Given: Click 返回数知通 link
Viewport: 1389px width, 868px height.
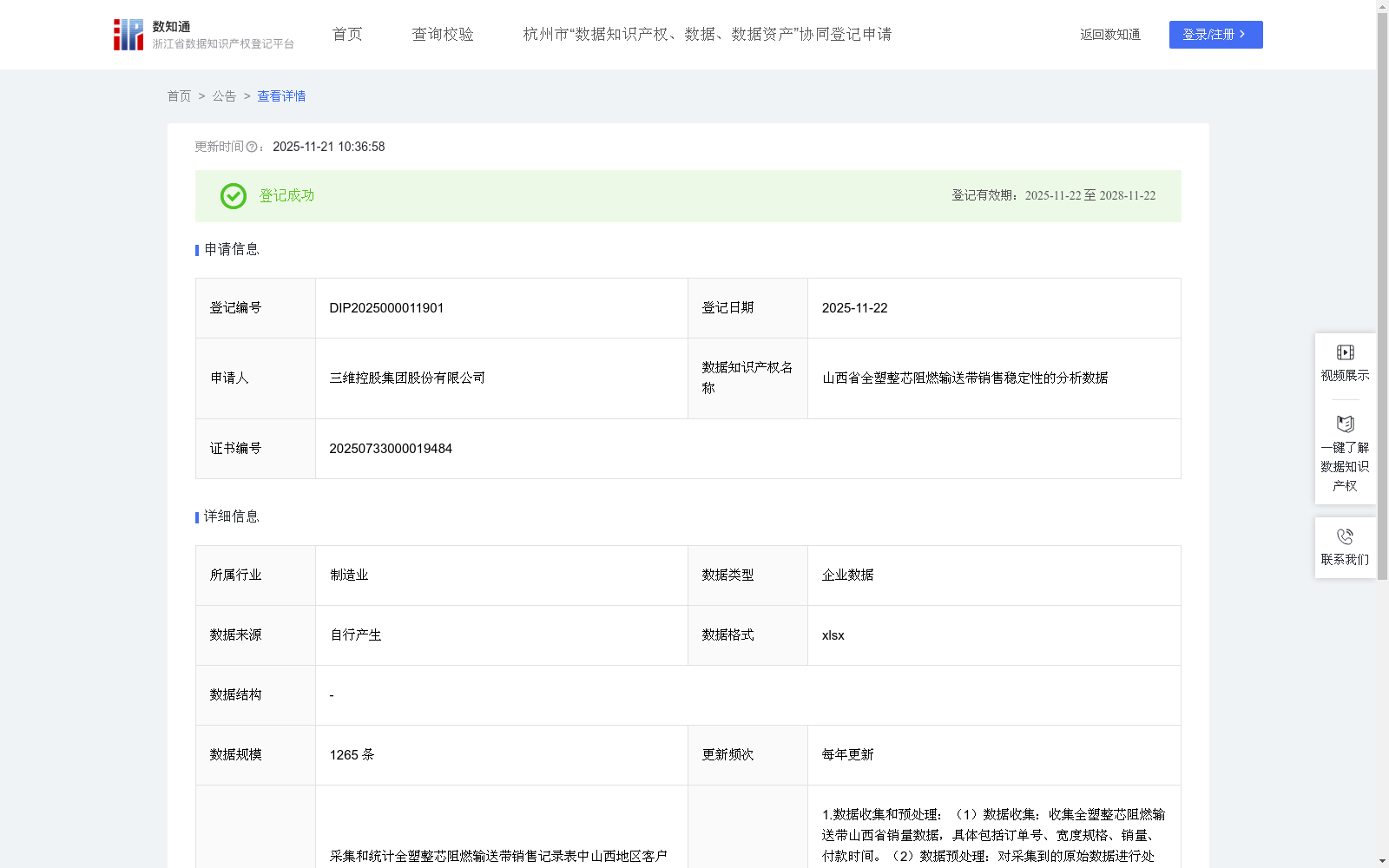Looking at the screenshot, I should [1110, 35].
